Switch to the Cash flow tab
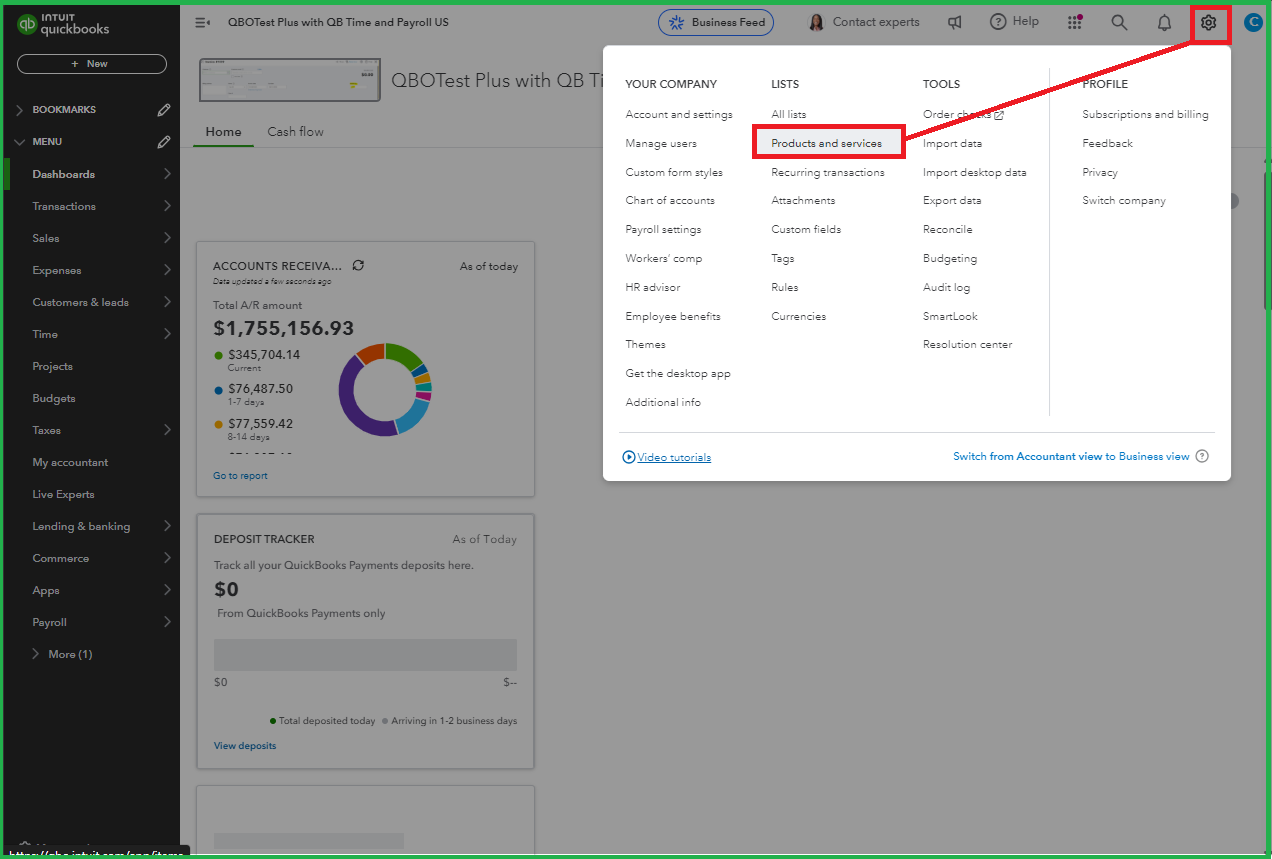The image size is (1272, 859). 295,132
